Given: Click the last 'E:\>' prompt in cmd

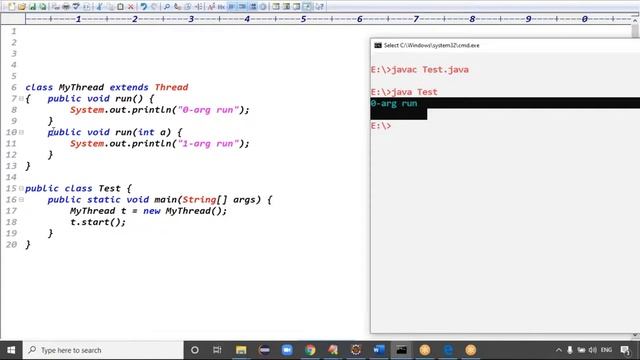Looking at the screenshot, I should (381, 126).
